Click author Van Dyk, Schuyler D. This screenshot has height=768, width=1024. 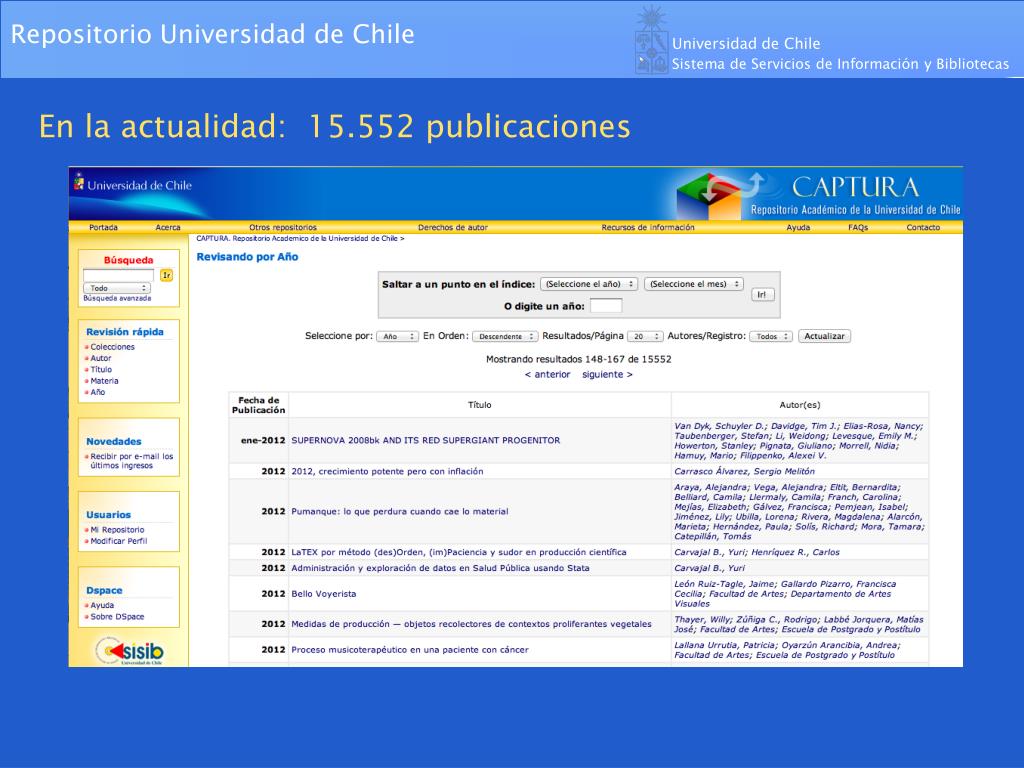[x=720, y=426]
